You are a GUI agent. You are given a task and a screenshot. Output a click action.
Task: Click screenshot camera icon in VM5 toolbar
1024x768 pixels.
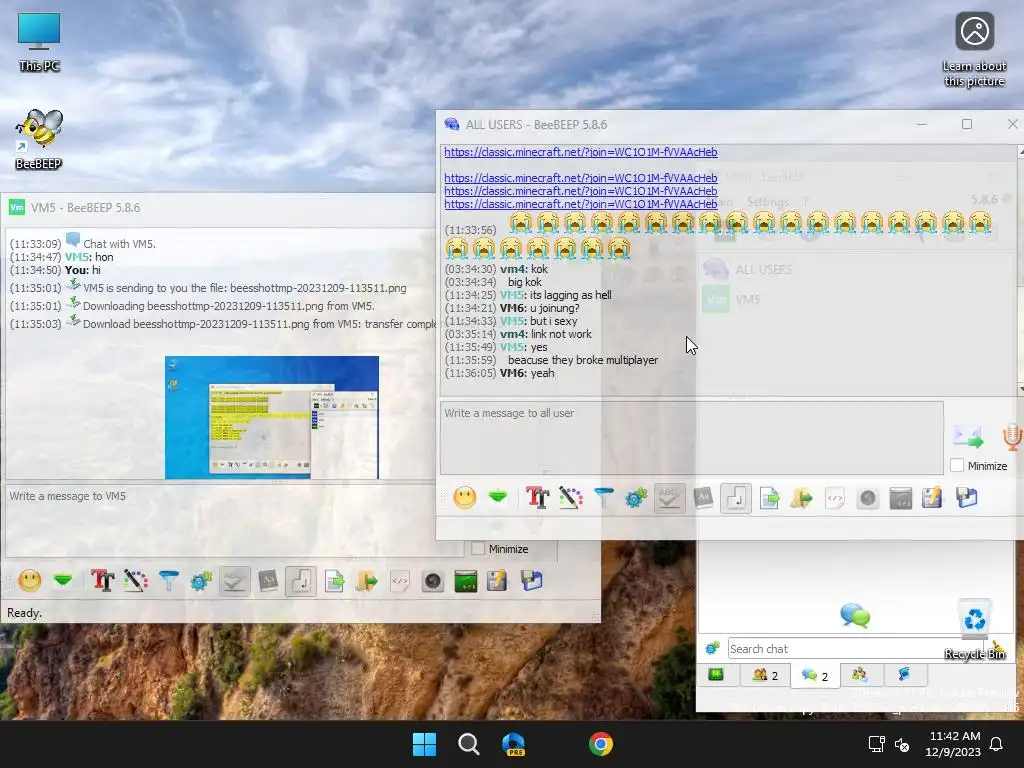click(433, 581)
